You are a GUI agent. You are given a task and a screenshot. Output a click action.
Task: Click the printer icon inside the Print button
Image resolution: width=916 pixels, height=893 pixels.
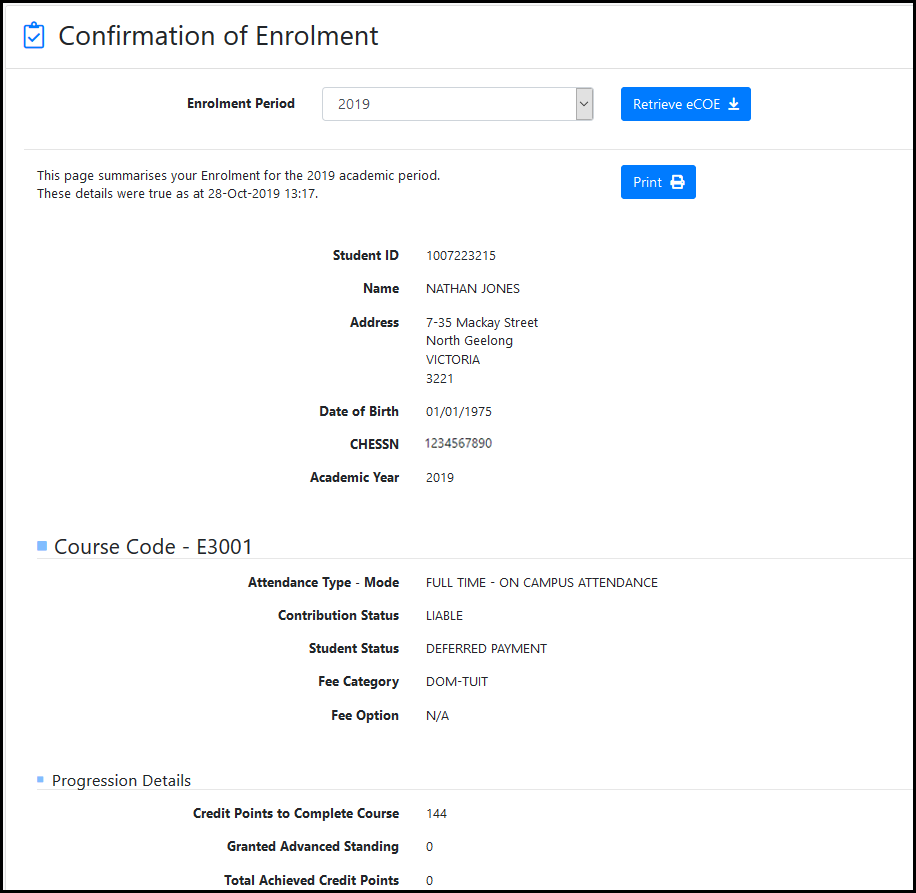[675, 182]
